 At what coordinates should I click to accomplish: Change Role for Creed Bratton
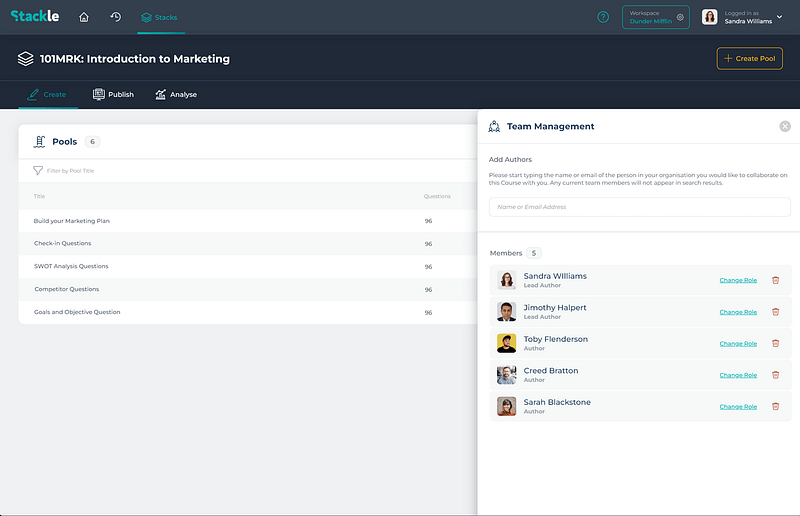738,375
